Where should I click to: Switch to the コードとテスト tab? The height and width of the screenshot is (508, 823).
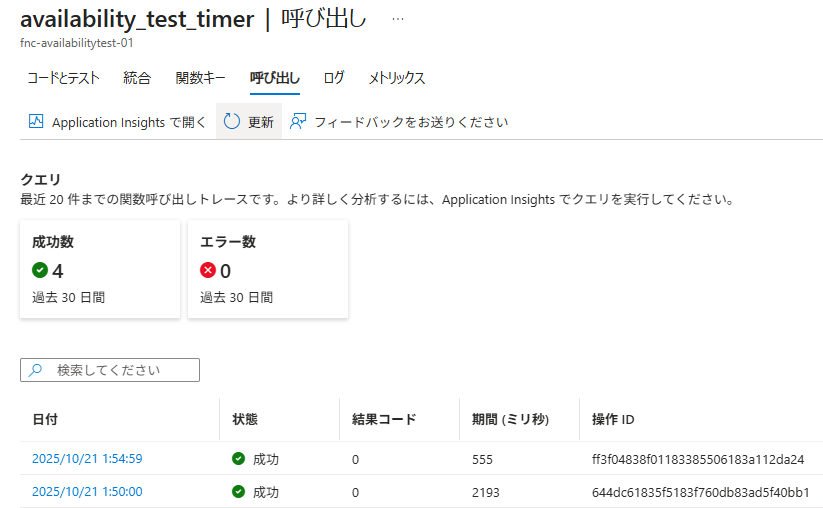coord(63,78)
